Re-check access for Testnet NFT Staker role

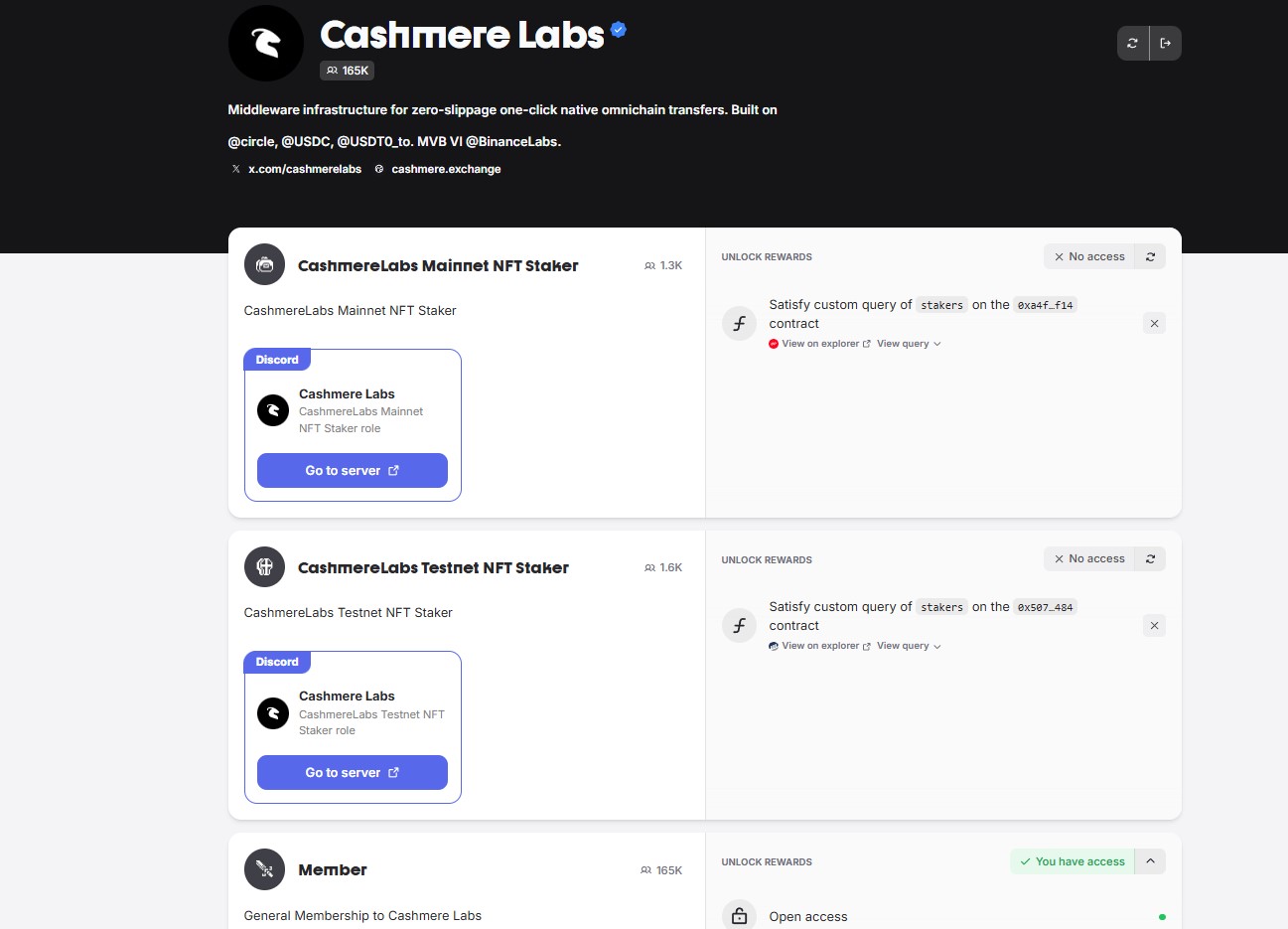(1151, 558)
